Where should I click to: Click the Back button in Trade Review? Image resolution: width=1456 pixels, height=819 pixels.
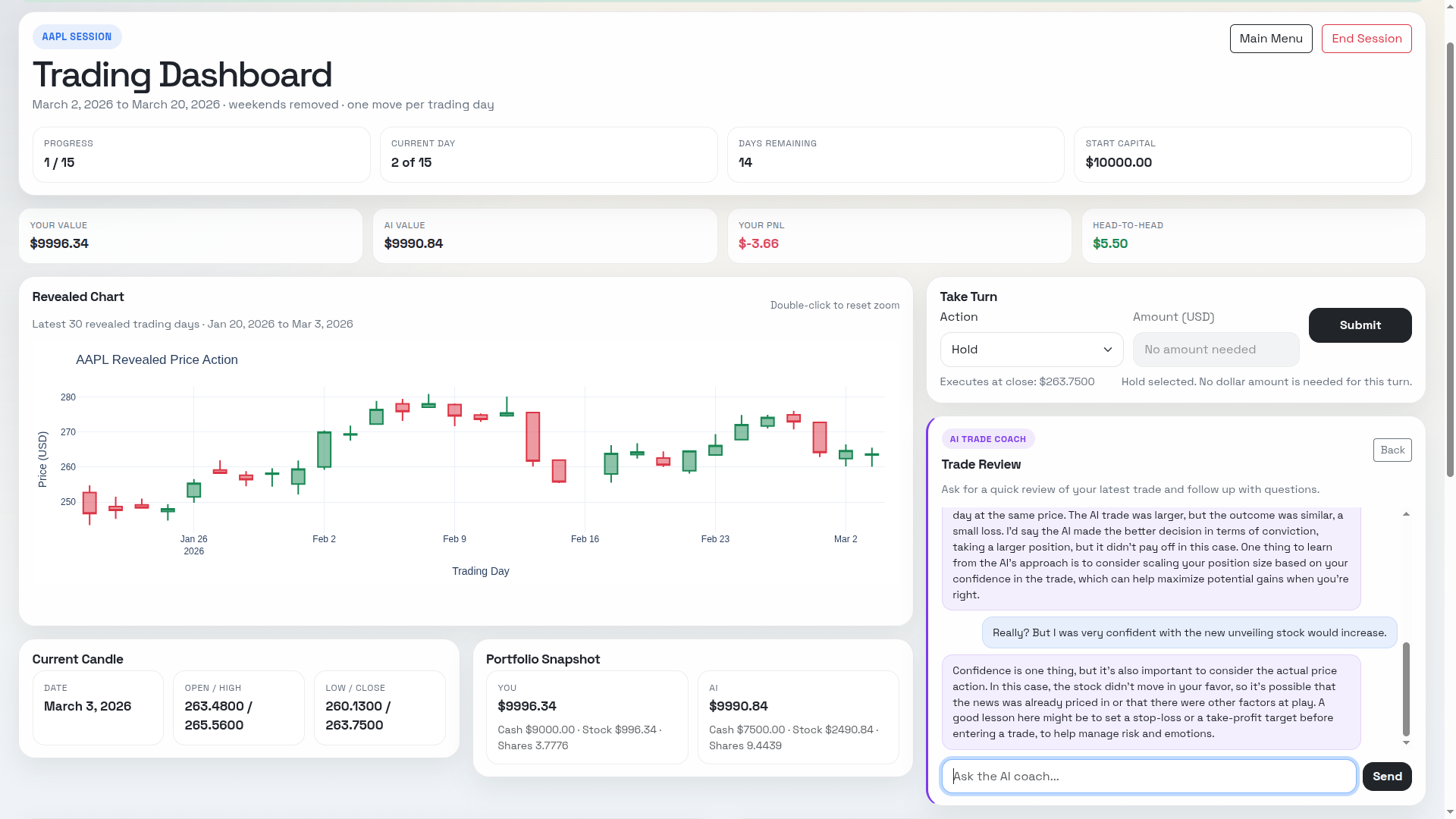click(1392, 450)
